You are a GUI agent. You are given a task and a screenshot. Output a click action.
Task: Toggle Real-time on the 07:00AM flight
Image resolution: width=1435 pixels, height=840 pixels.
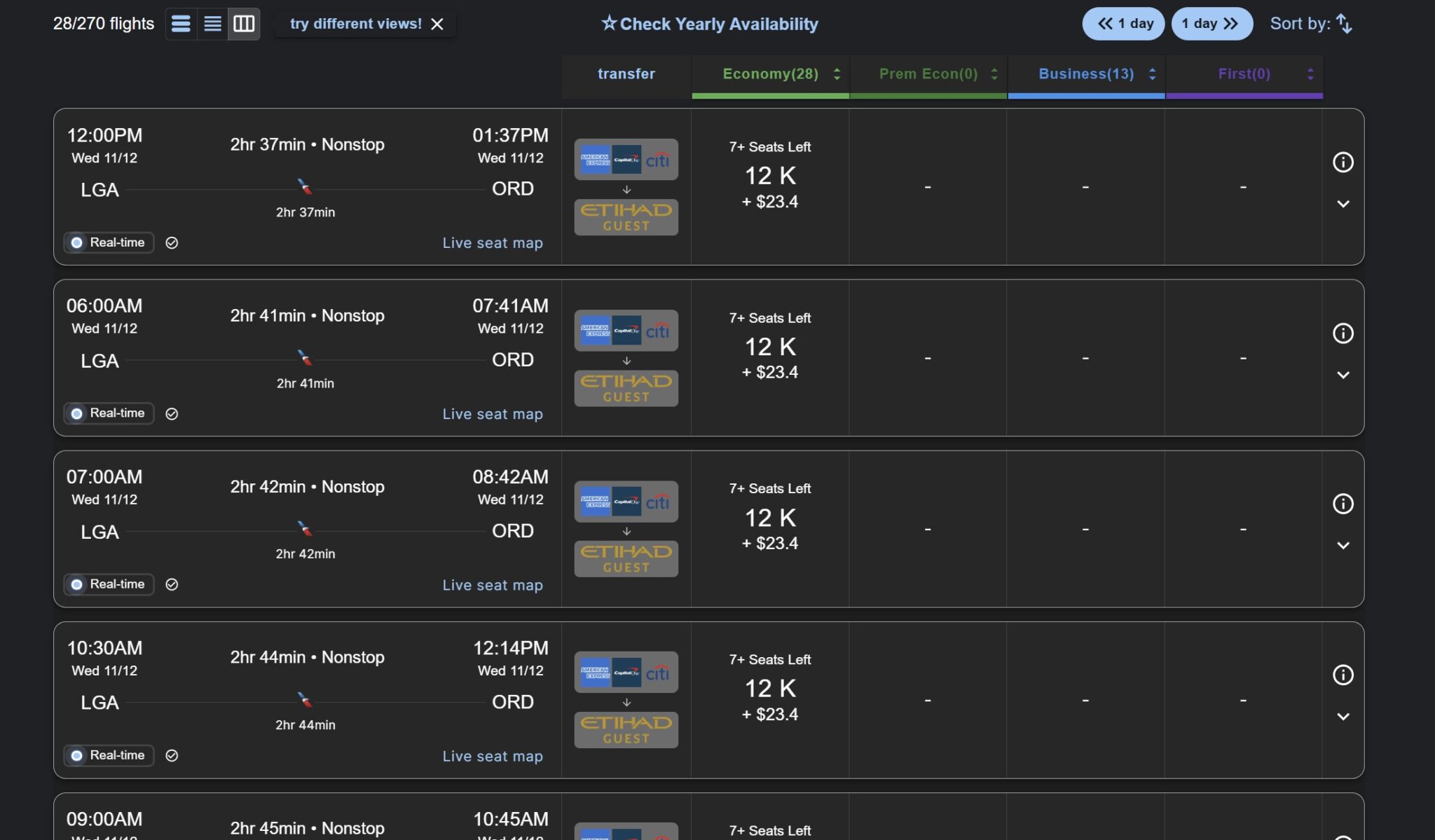coord(109,584)
